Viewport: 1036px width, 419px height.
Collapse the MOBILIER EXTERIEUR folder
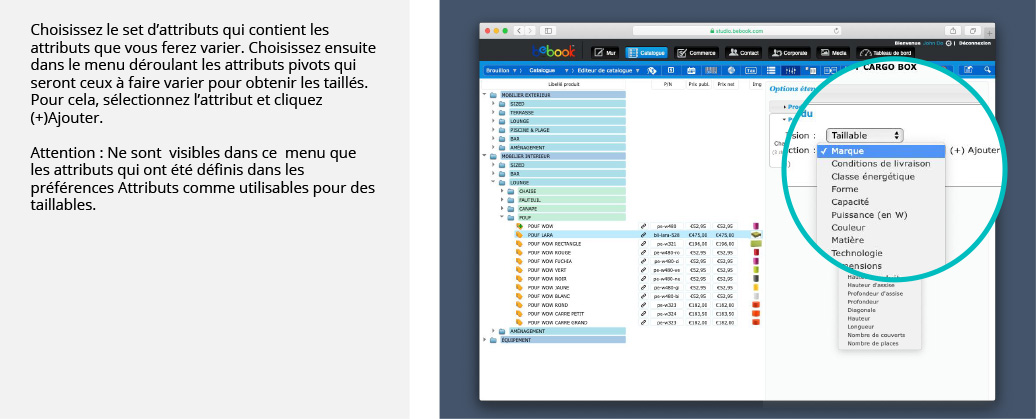coord(484,95)
